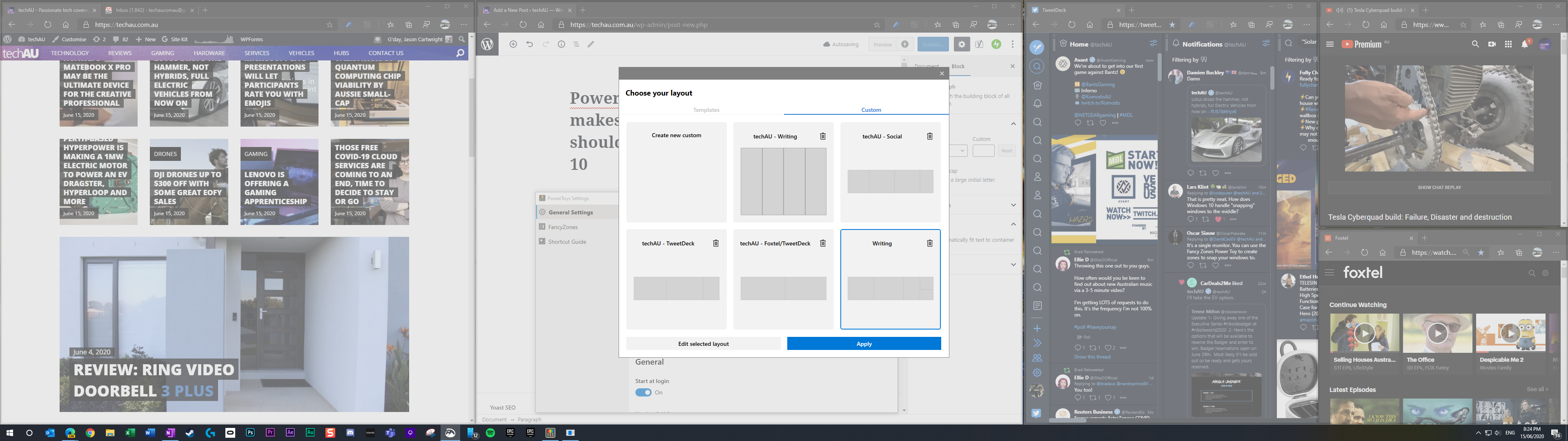Open the block inserter in WordPress editor
Viewport: 1568px width, 441px height.
(x=513, y=44)
